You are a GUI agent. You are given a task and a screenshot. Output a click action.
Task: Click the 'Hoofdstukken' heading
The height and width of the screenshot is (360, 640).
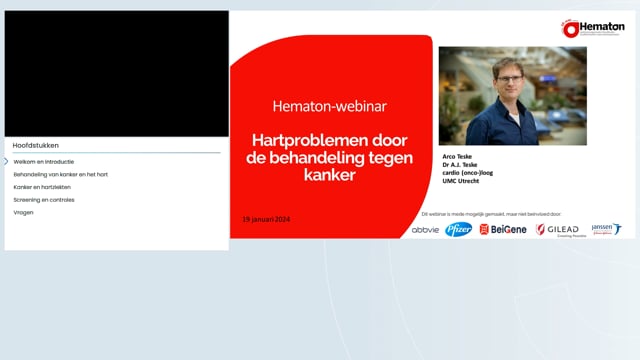(36, 145)
